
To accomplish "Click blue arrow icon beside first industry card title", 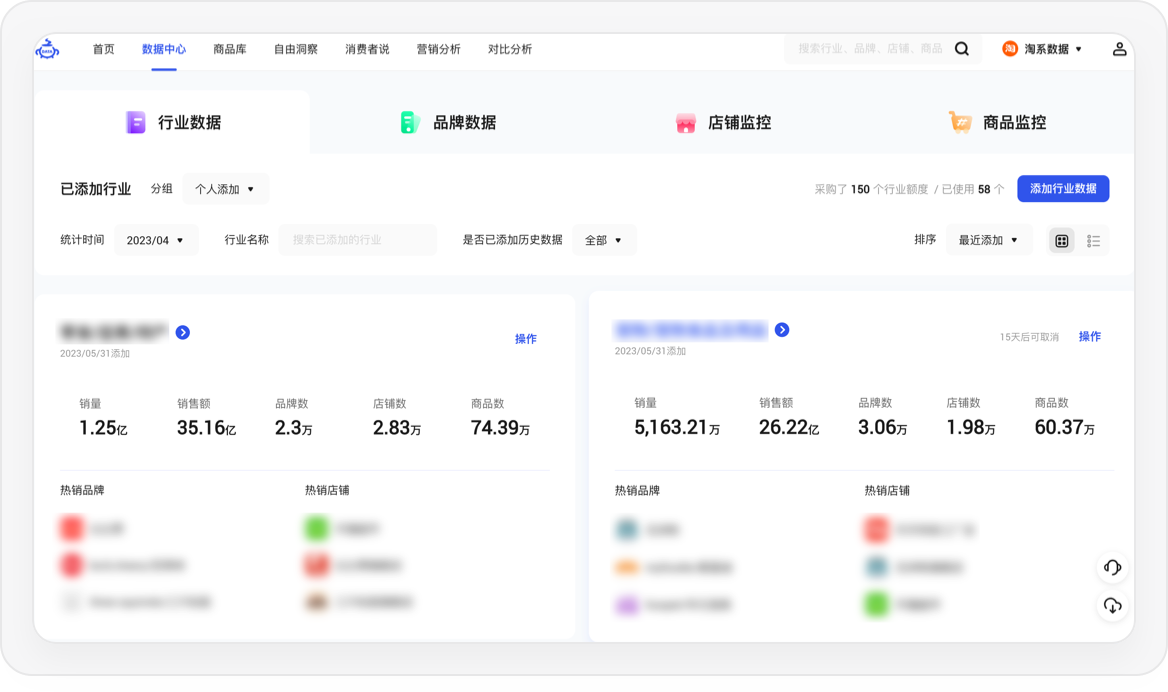I will pyautogui.click(x=183, y=332).
